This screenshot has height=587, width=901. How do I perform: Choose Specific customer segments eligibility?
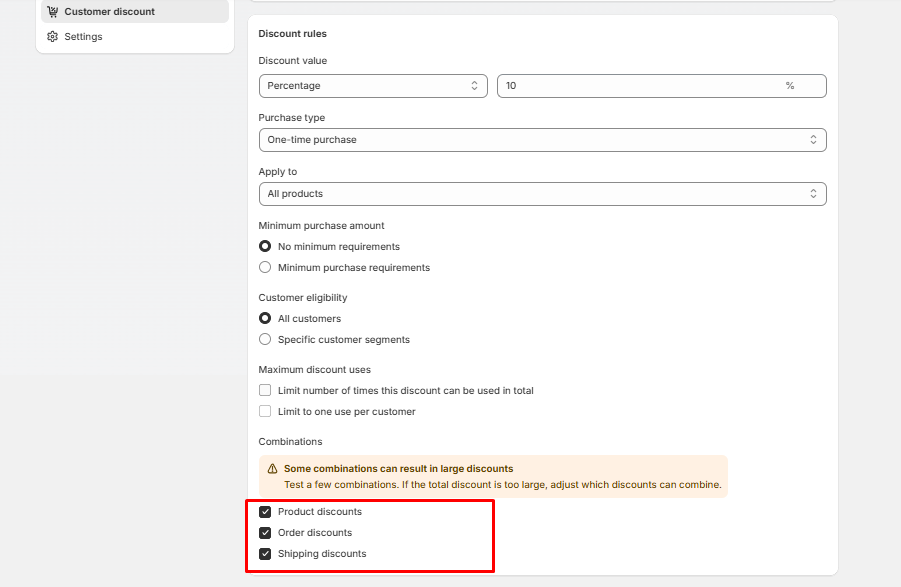265,340
